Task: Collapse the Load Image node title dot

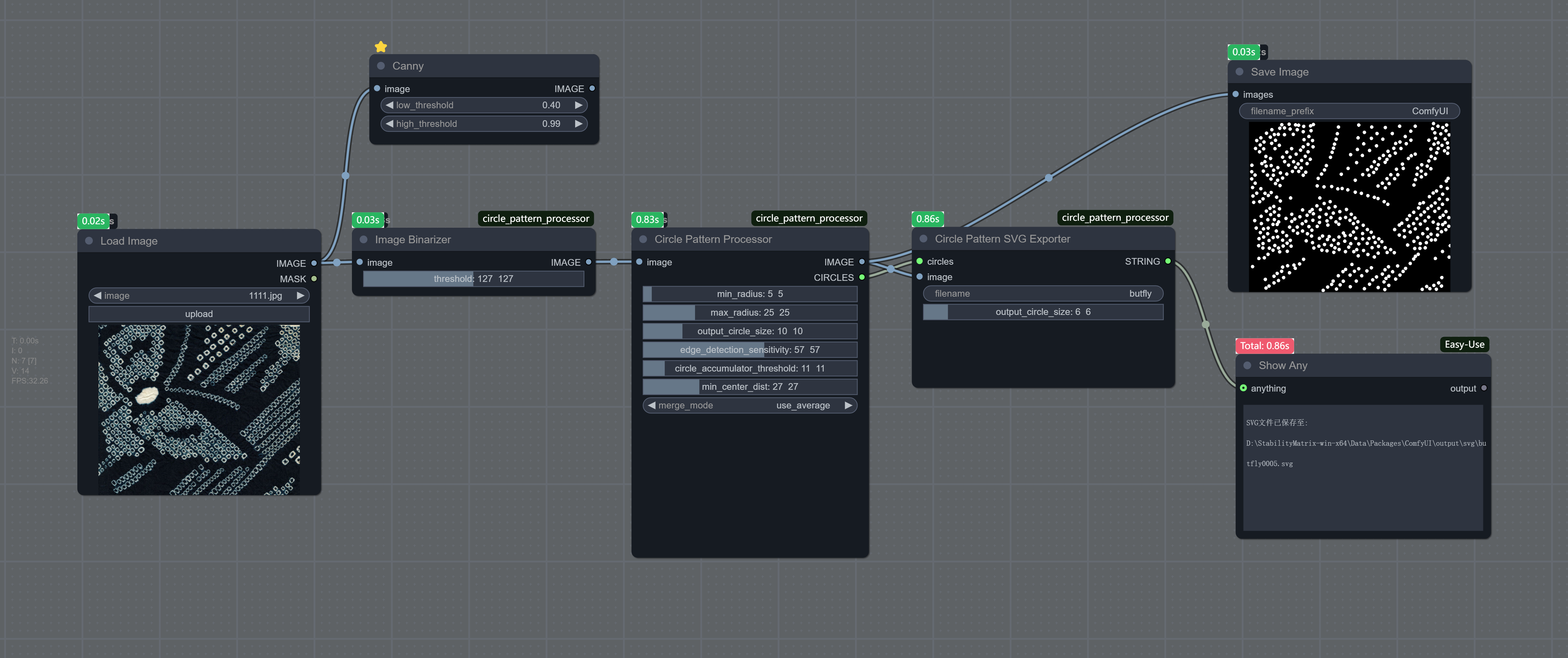Action: tap(89, 241)
